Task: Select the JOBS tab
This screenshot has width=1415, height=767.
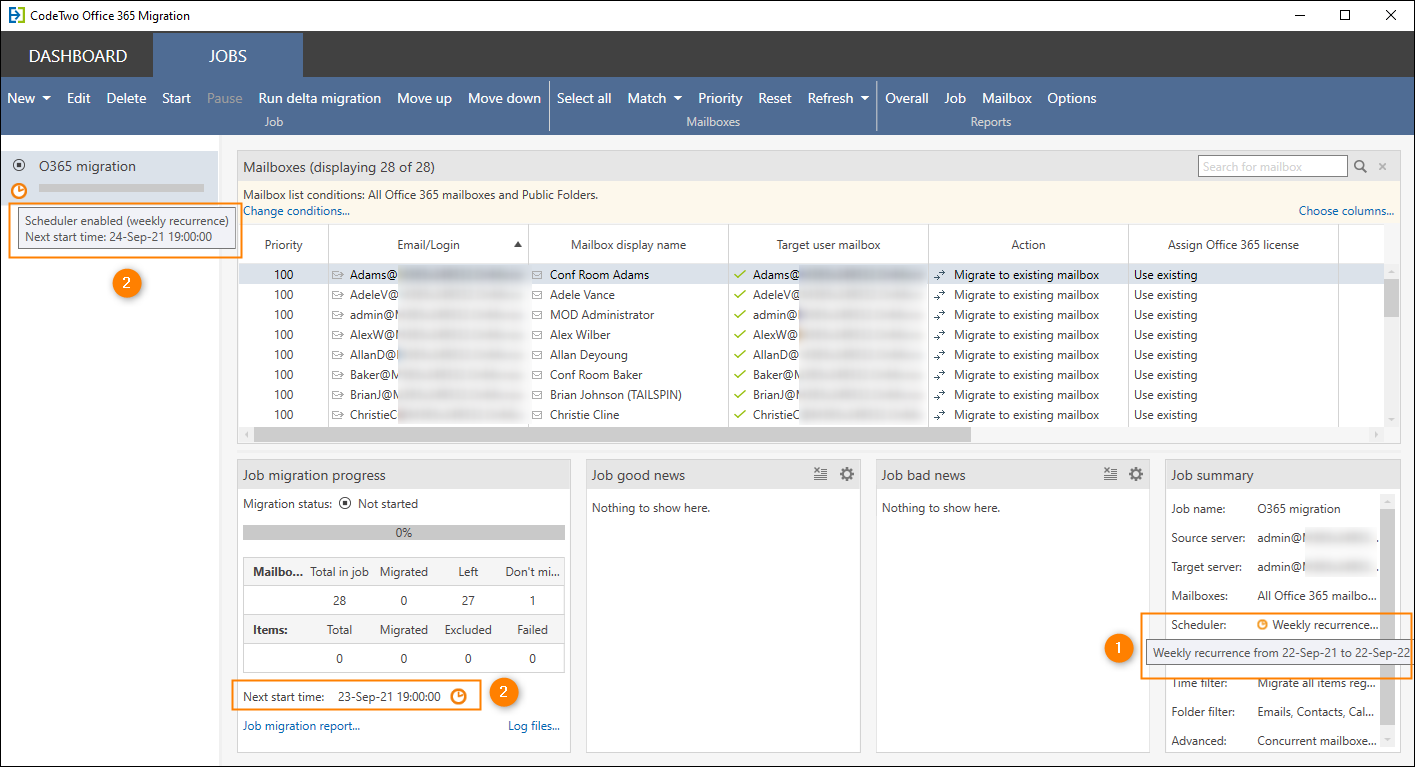Action: click(x=227, y=56)
